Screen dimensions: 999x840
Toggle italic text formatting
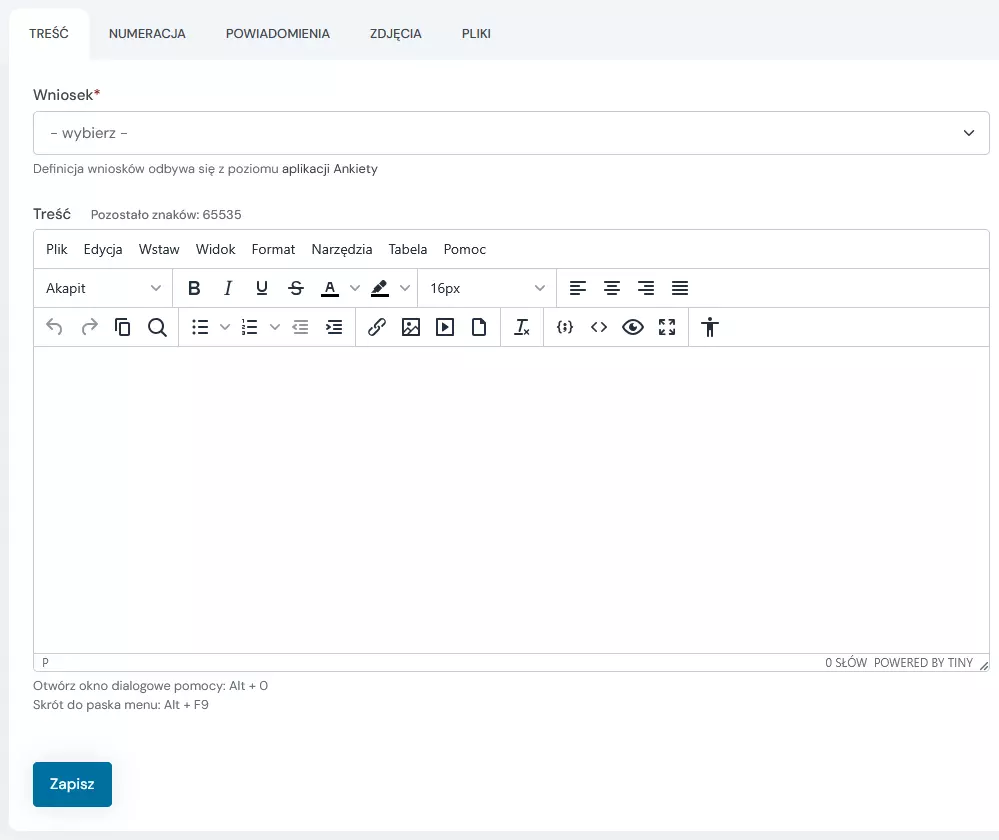pyautogui.click(x=228, y=288)
